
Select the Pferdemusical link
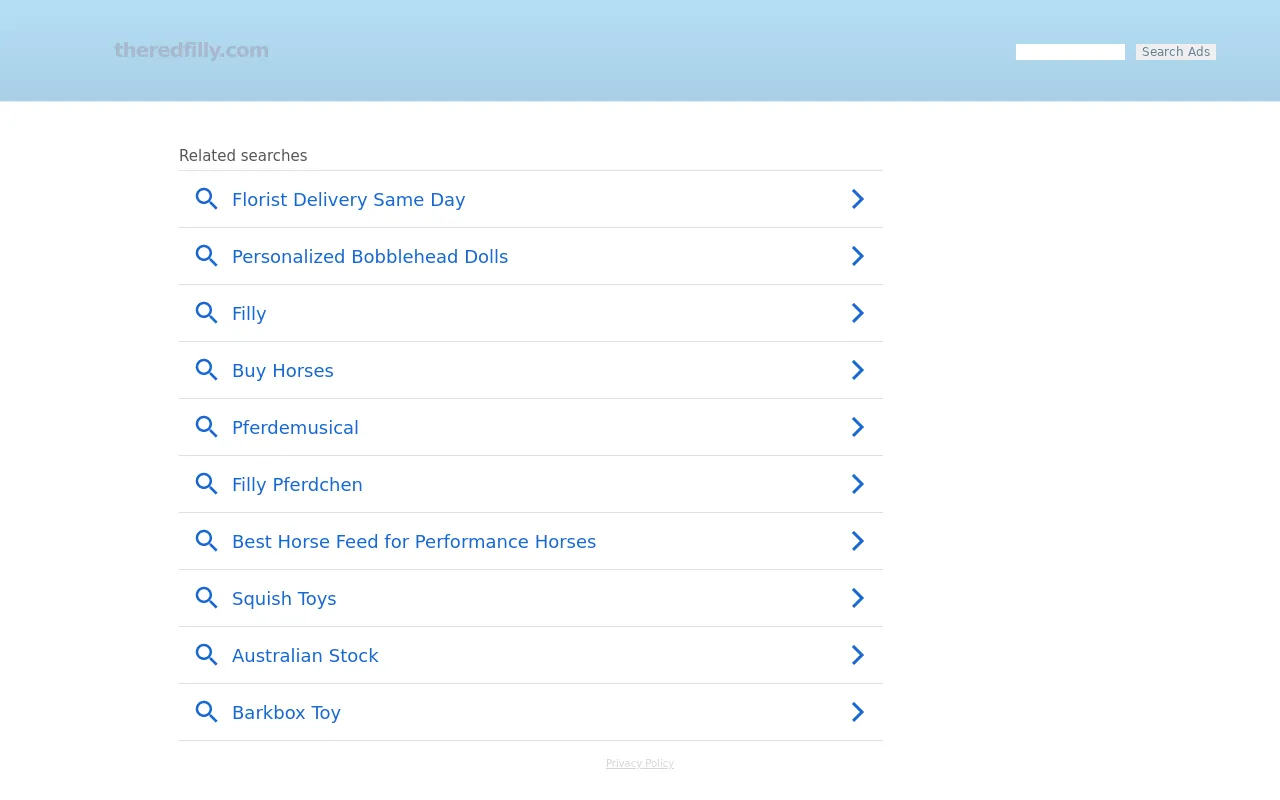[x=295, y=428]
